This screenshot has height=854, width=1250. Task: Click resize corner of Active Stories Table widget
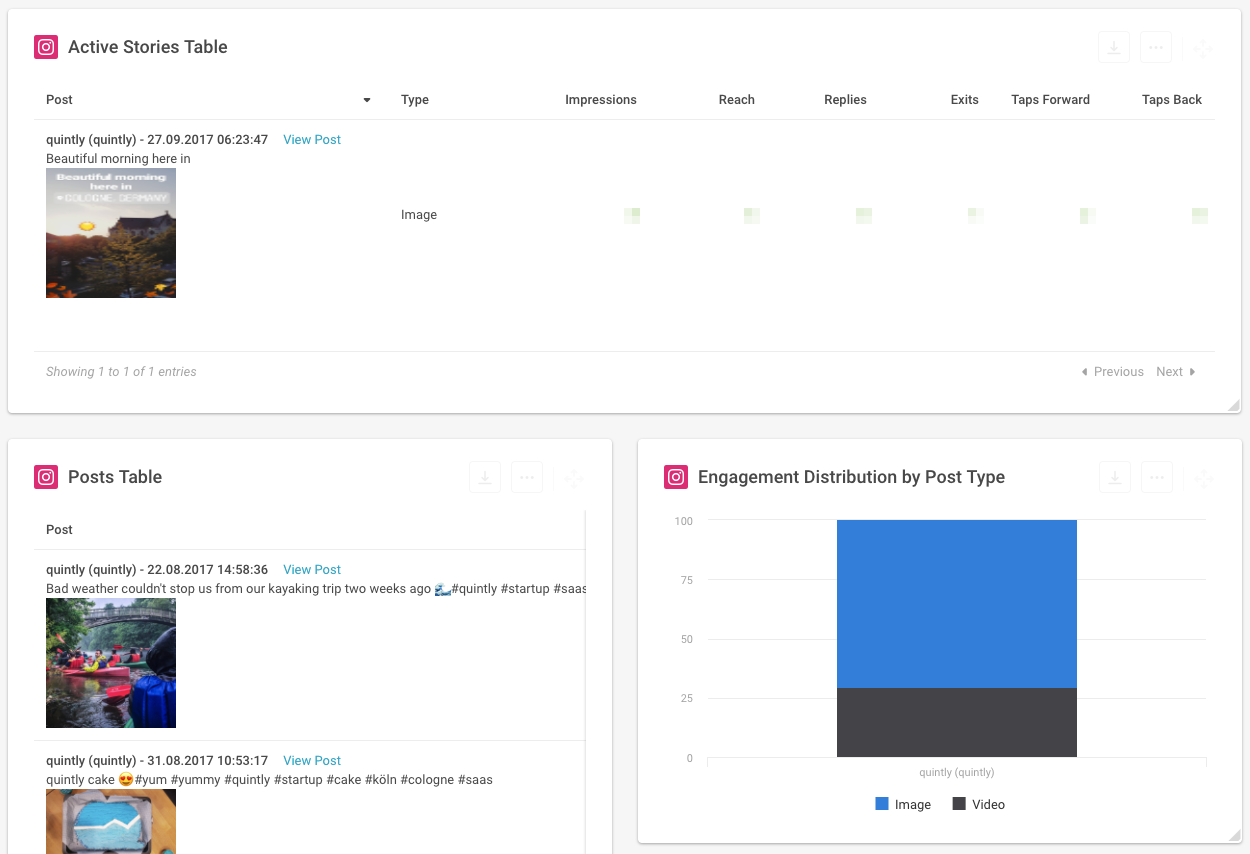click(1234, 405)
